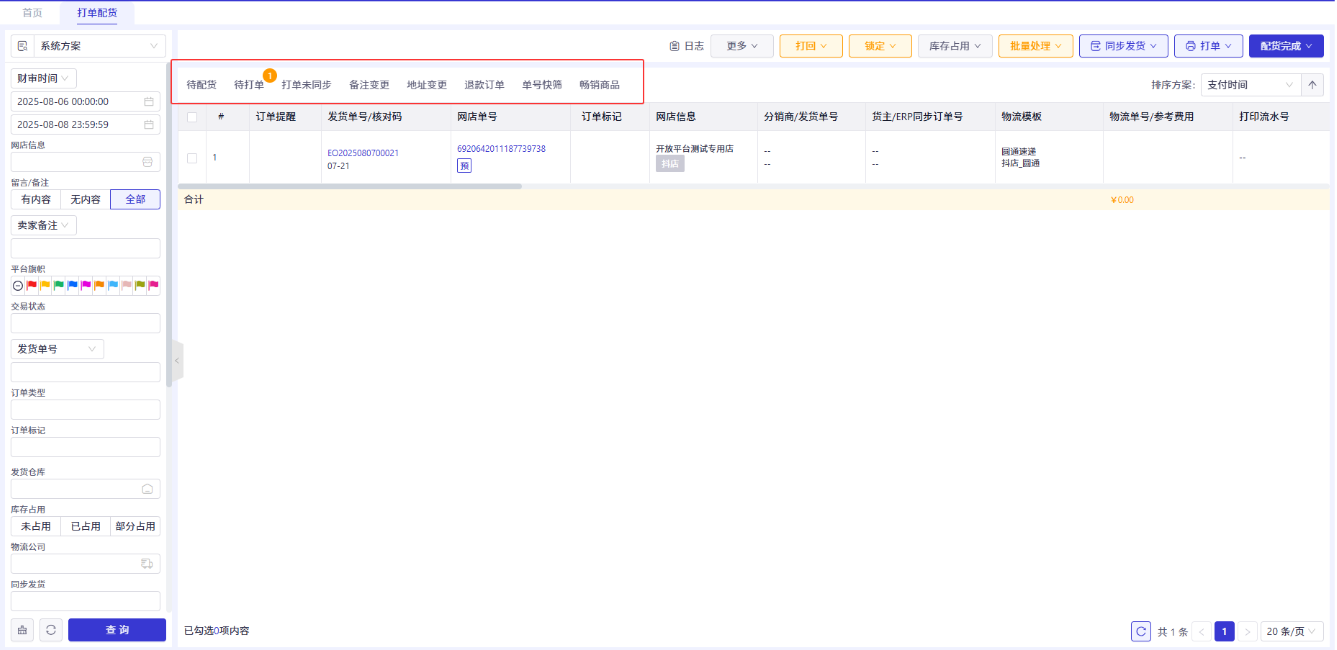Open the 财审时间 dropdown
The height and width of the screenshot is (650, 1337).
(x=43, y=79)
